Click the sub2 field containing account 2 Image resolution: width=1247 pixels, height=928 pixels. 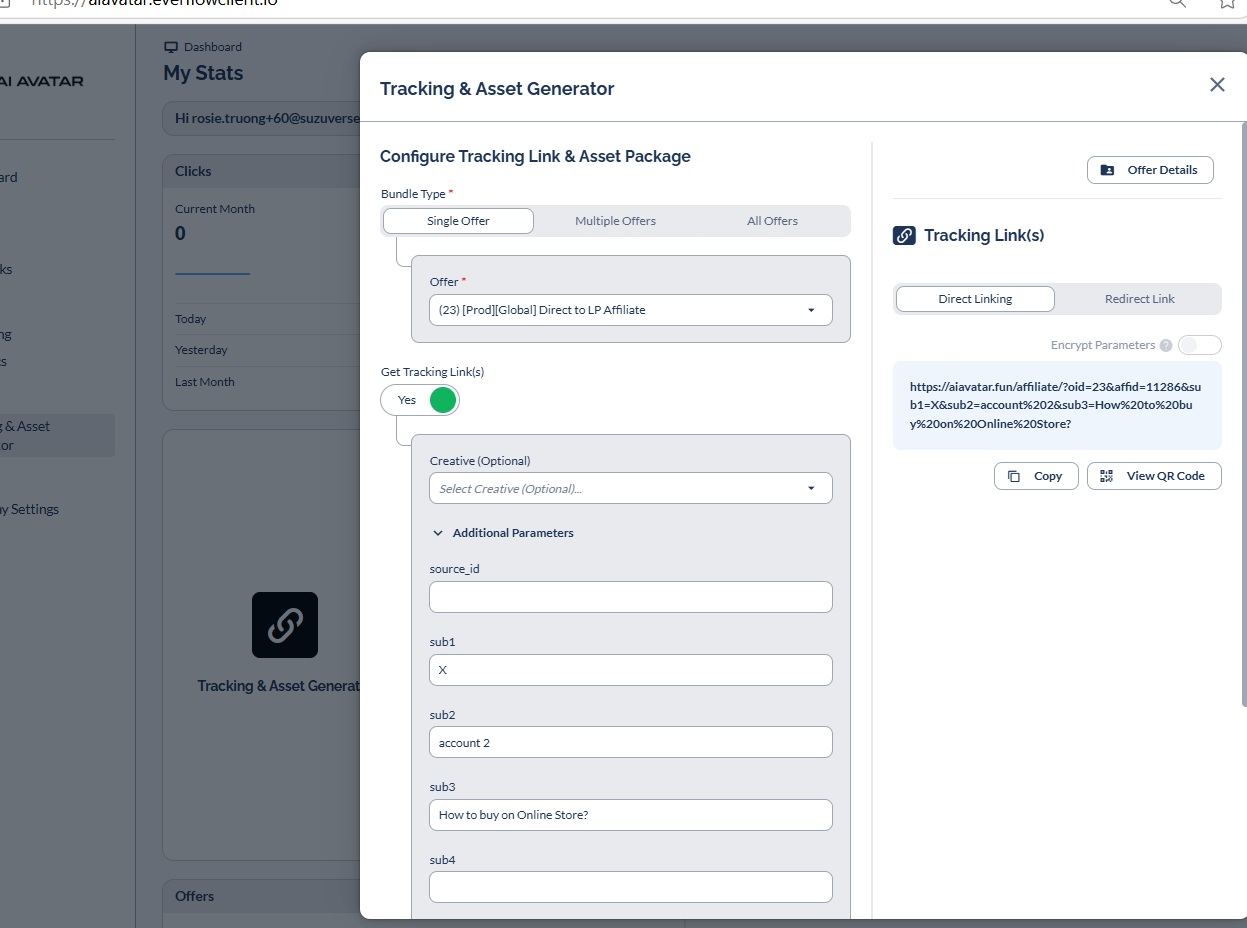pos(631,742)
